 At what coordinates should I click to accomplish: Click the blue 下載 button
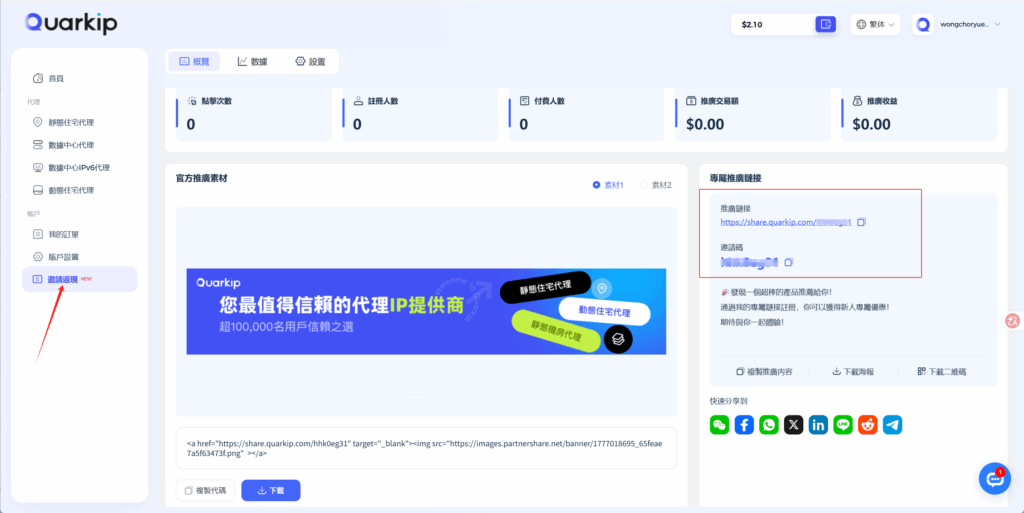[x=270, y=490]
